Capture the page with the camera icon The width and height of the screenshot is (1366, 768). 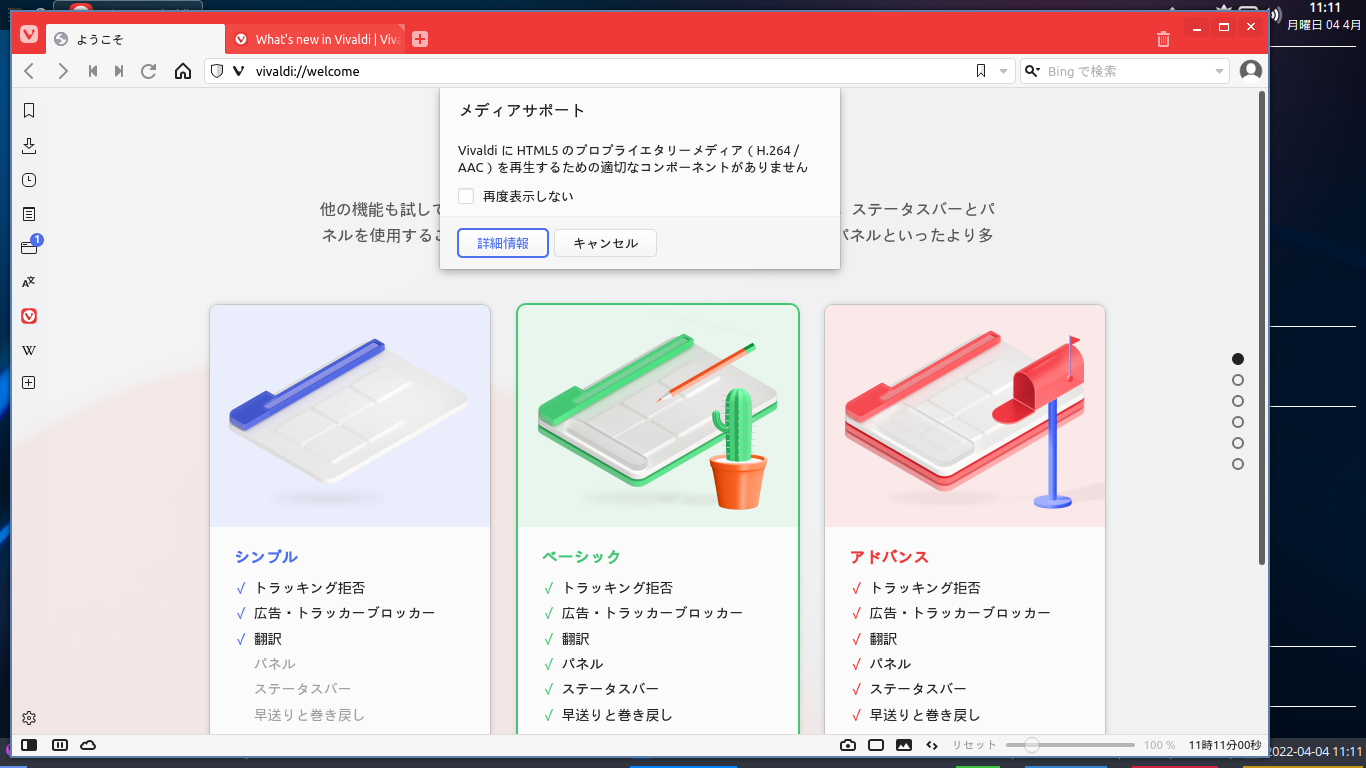[x=848, y=745]
